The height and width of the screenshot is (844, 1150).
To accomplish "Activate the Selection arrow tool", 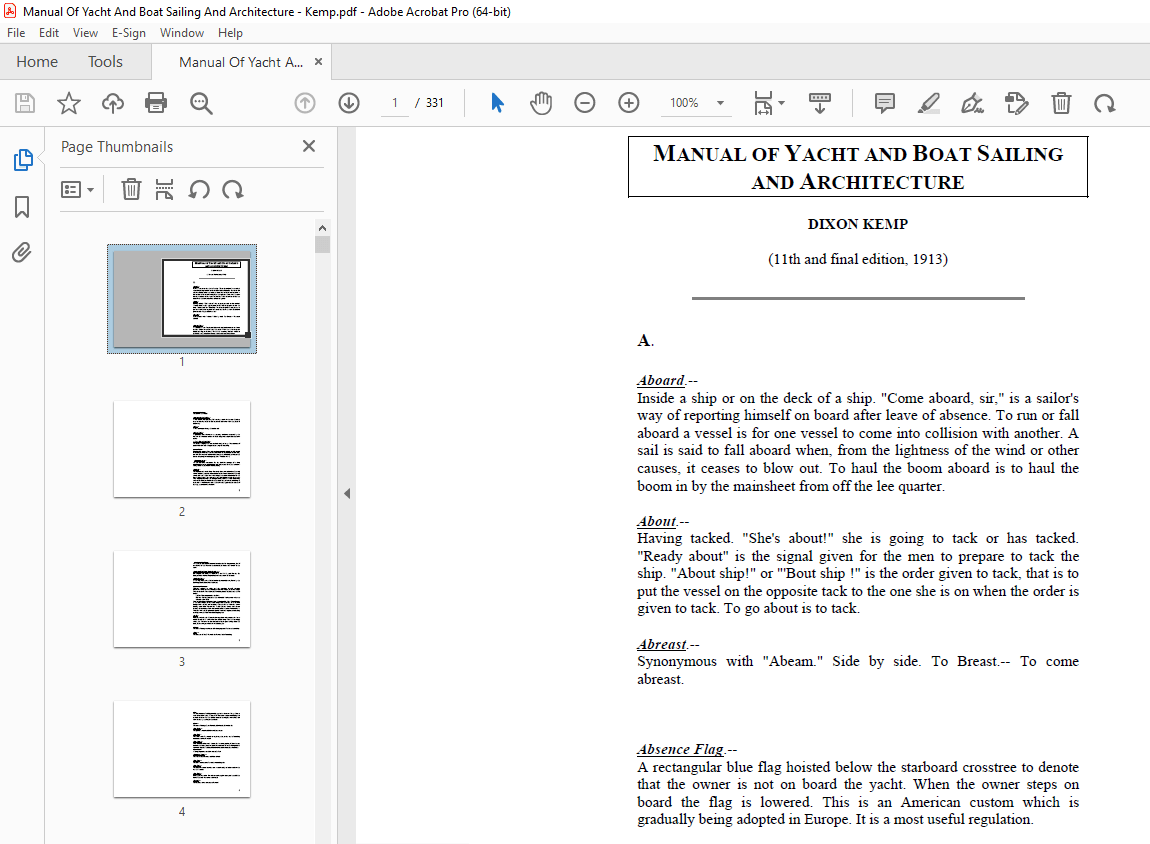I will click(497, 103).
